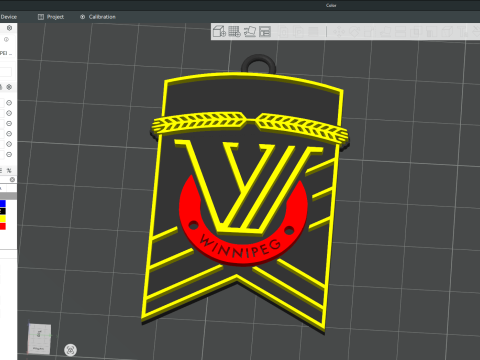
Task: Select the black filament color swatch
Action: pyautogui.click(x=3, y=211)
